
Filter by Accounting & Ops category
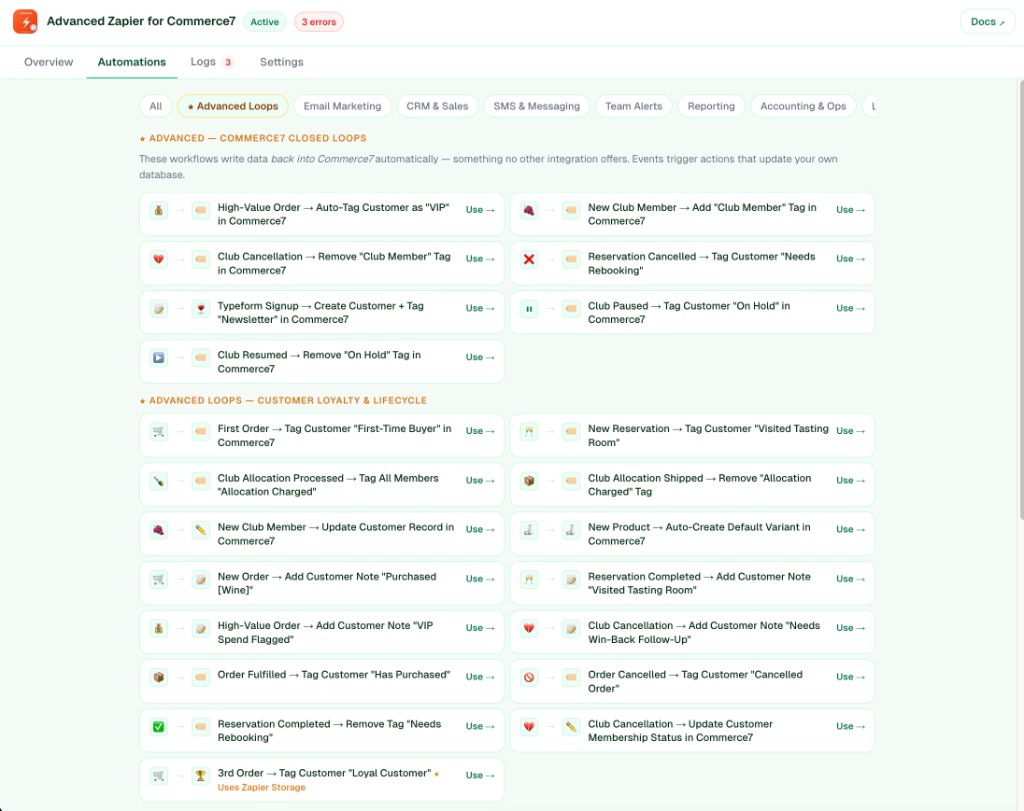803,106
